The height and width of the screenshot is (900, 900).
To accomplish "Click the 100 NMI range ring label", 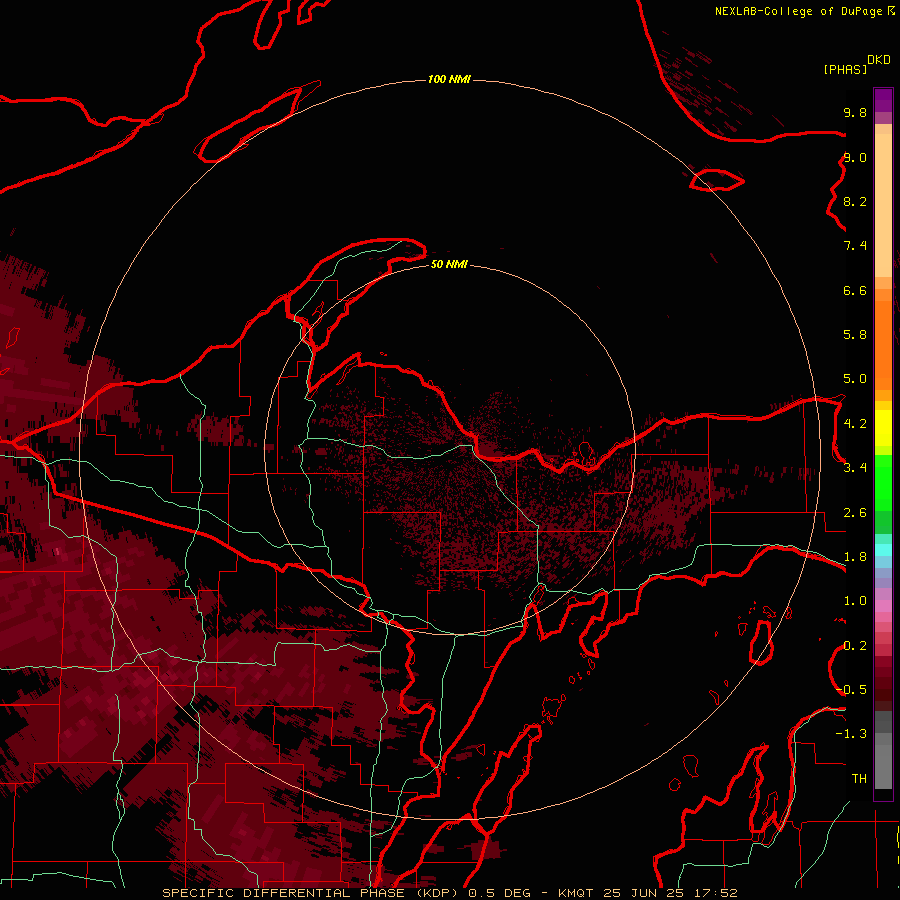I will pos(449,79).
